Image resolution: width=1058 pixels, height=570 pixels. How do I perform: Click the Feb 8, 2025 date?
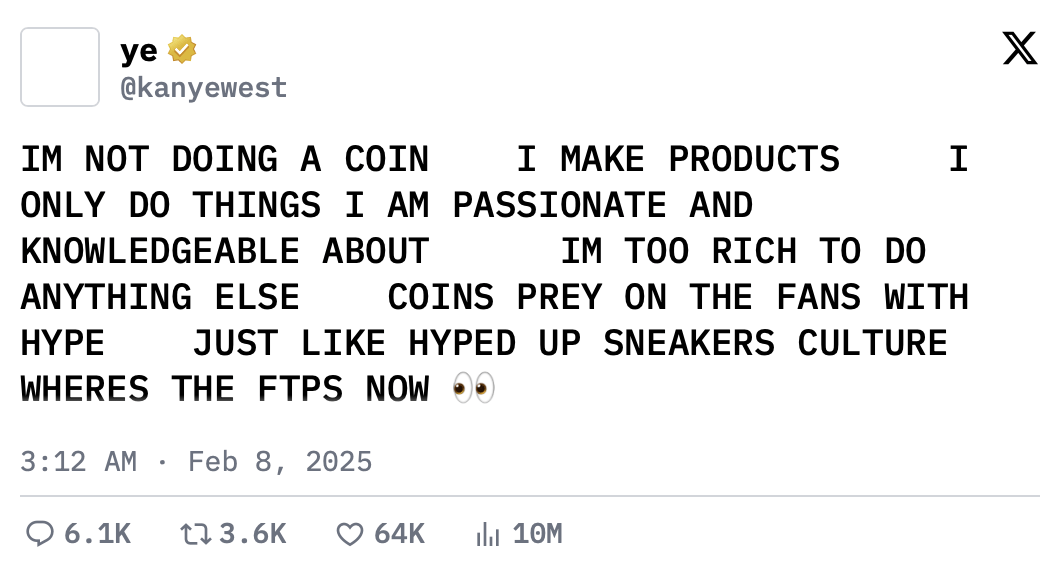tap(280, 462)
